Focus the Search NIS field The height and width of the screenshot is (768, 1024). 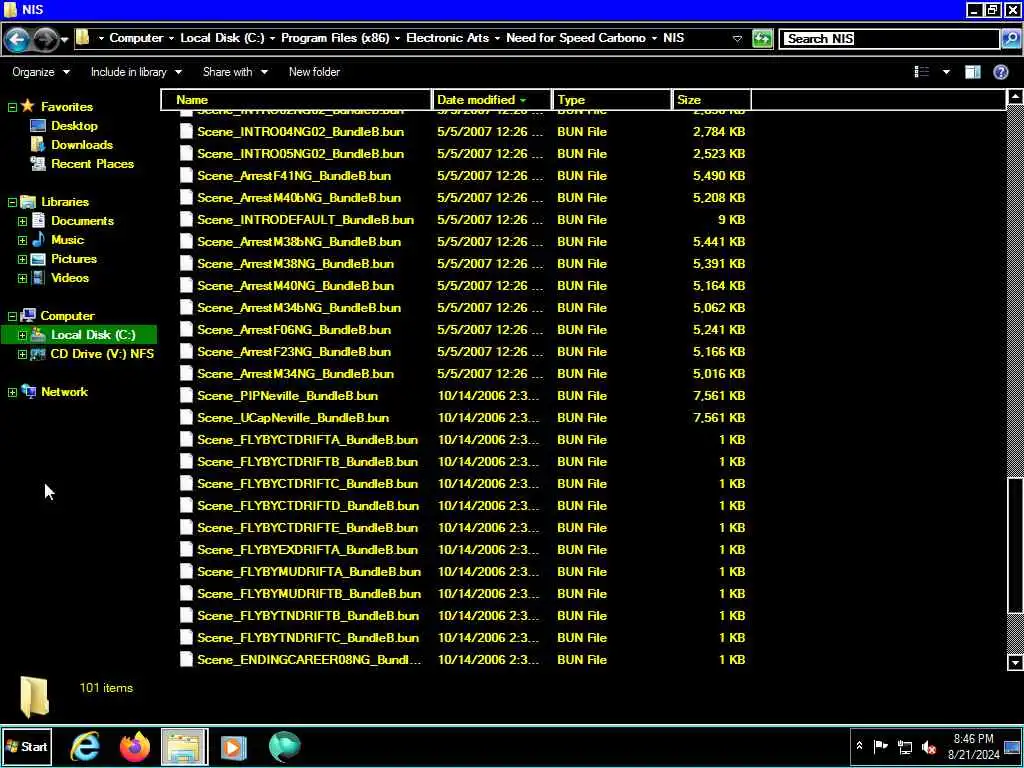pyautogui.click(x=890, y=39)
